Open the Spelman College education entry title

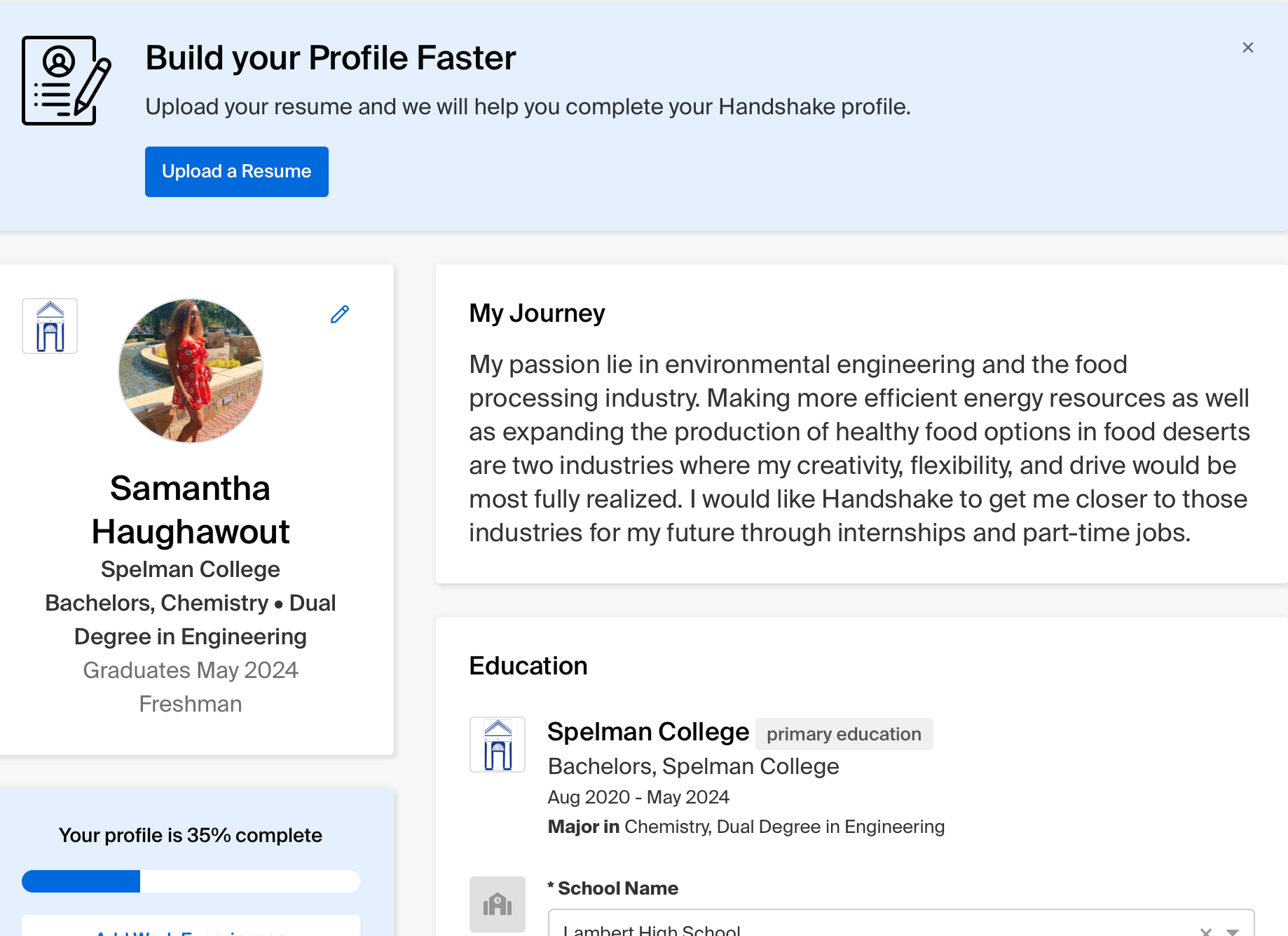(x=648, y=732)
